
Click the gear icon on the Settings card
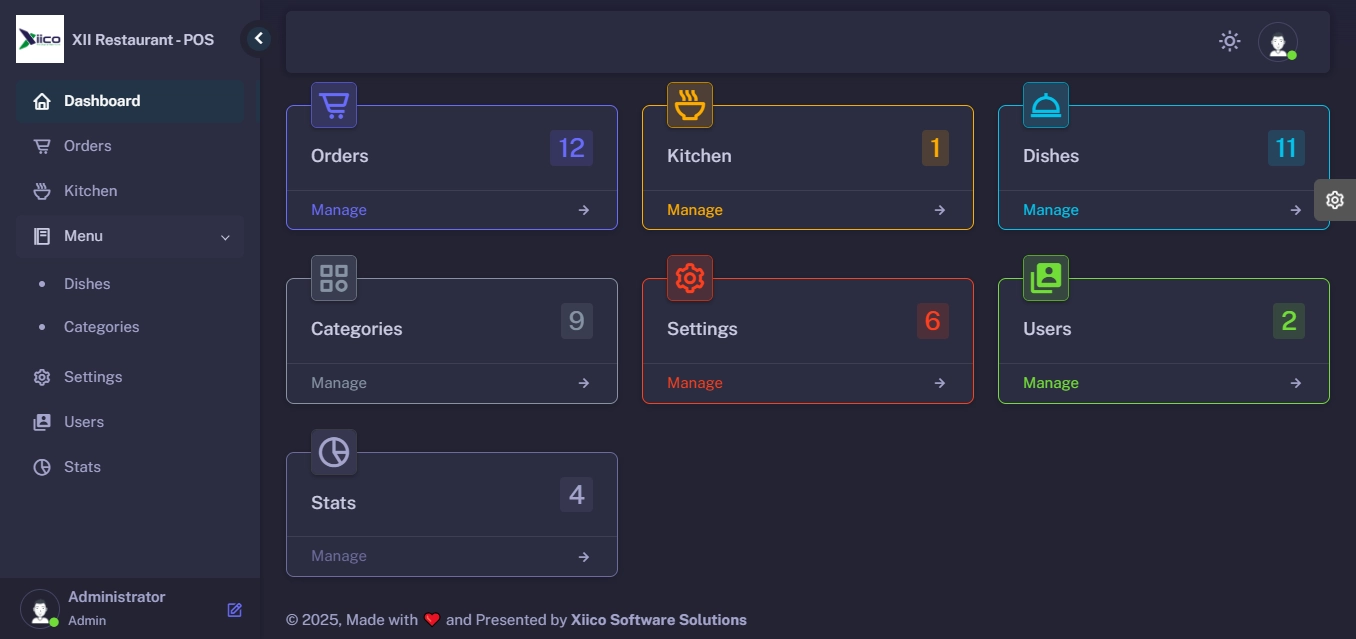pos(690,277)
